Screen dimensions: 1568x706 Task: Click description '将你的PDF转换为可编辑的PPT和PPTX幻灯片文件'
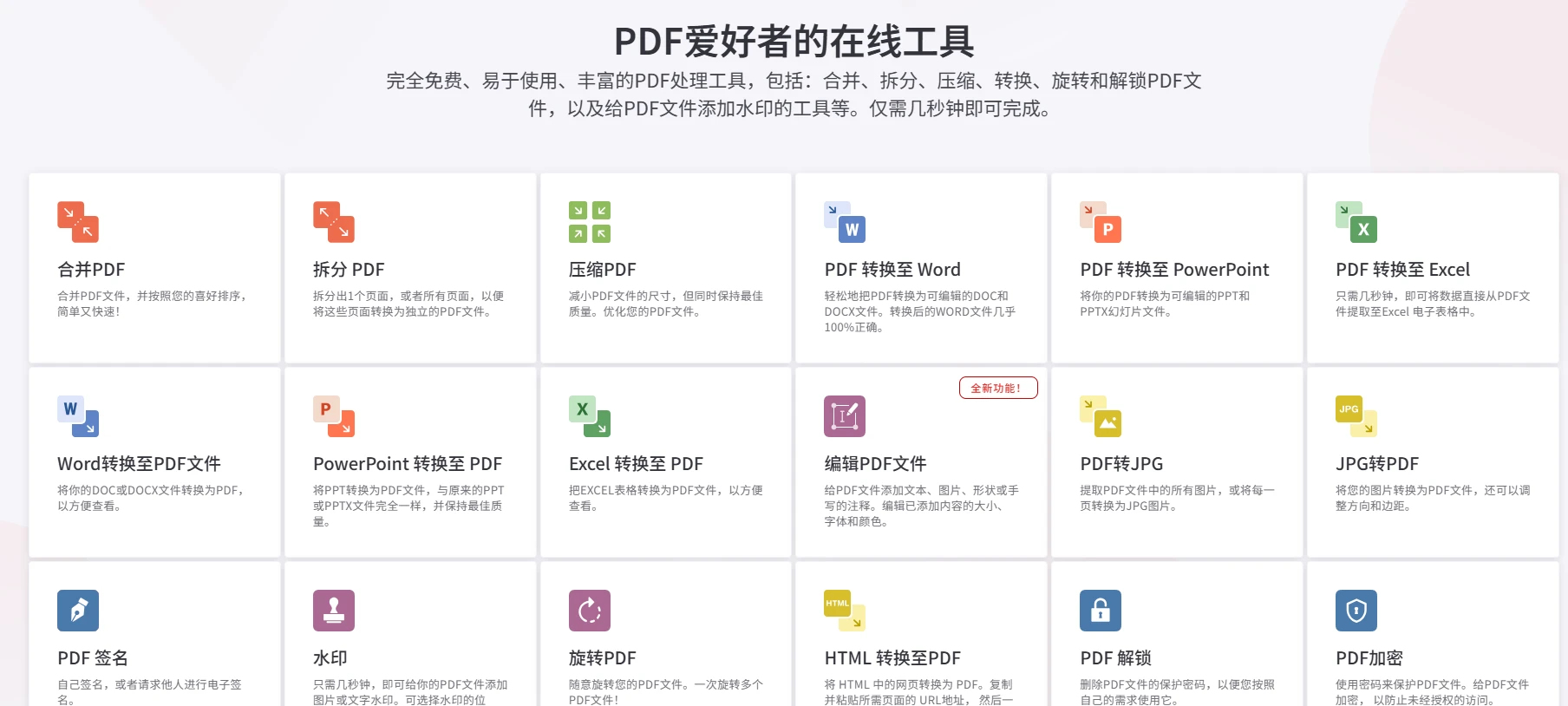(1165, 304)
